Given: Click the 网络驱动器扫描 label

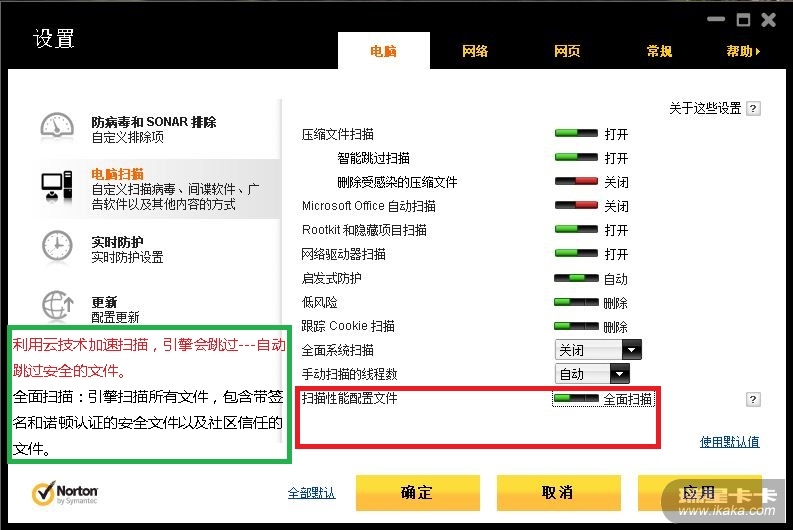Looking at the screenshot, I should [343, 254].
